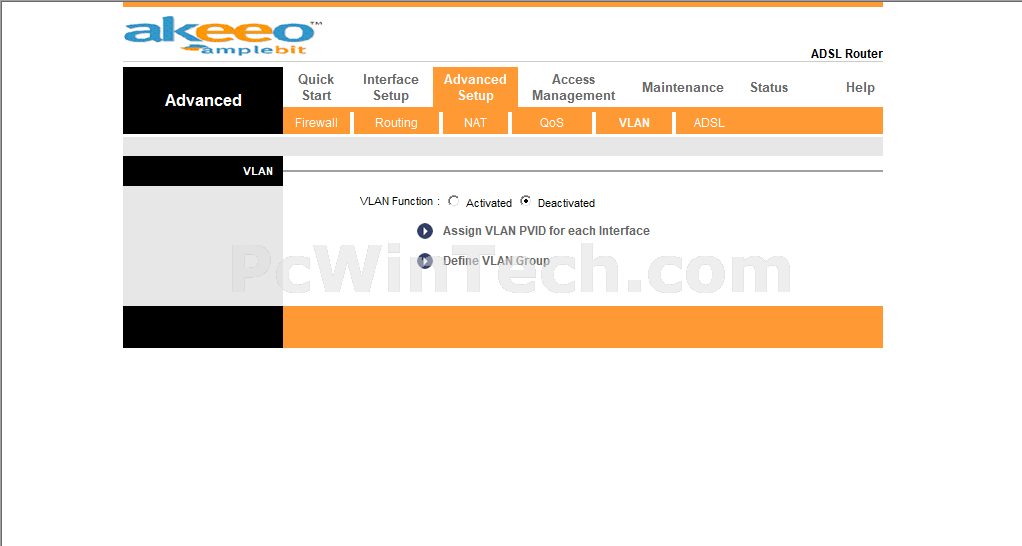Select the Deactivated radio button
1022x546 pixels.
[x=525, y=201]
